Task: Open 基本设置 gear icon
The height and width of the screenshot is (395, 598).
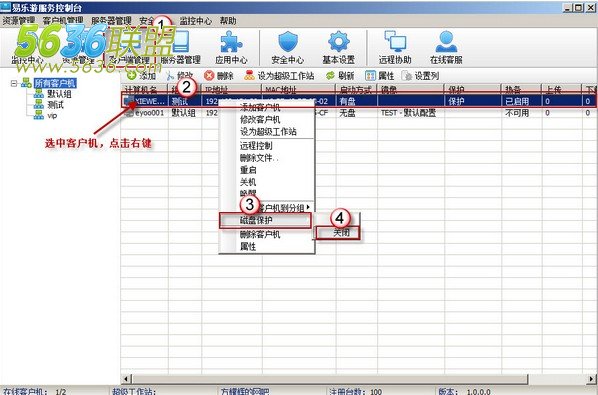Action: coord(338,42)
